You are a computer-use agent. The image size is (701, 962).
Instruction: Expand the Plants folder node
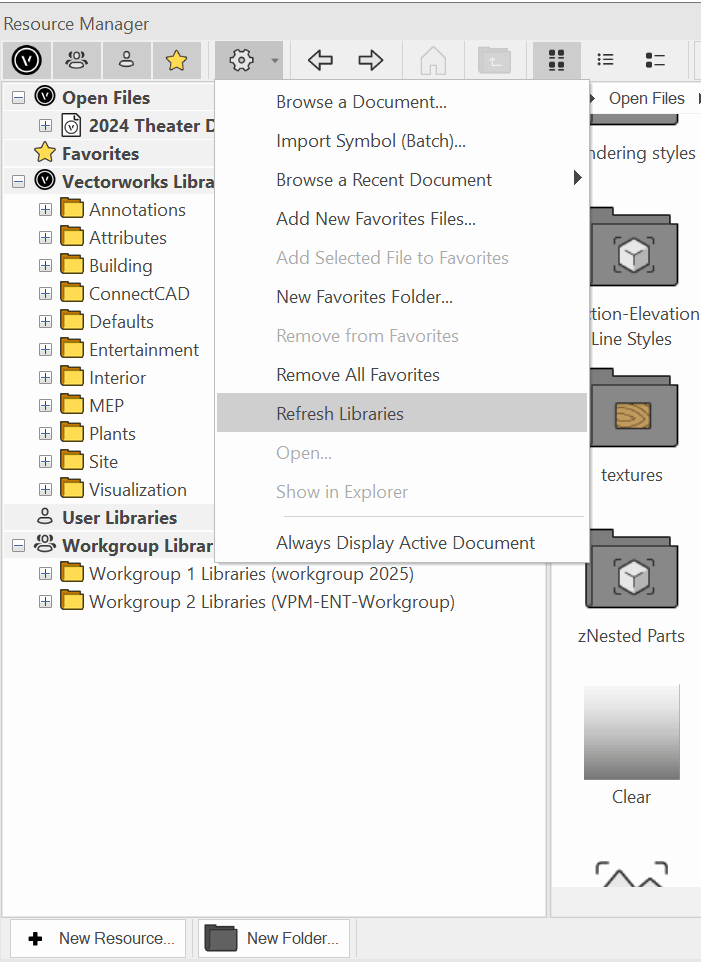[45, 433]
